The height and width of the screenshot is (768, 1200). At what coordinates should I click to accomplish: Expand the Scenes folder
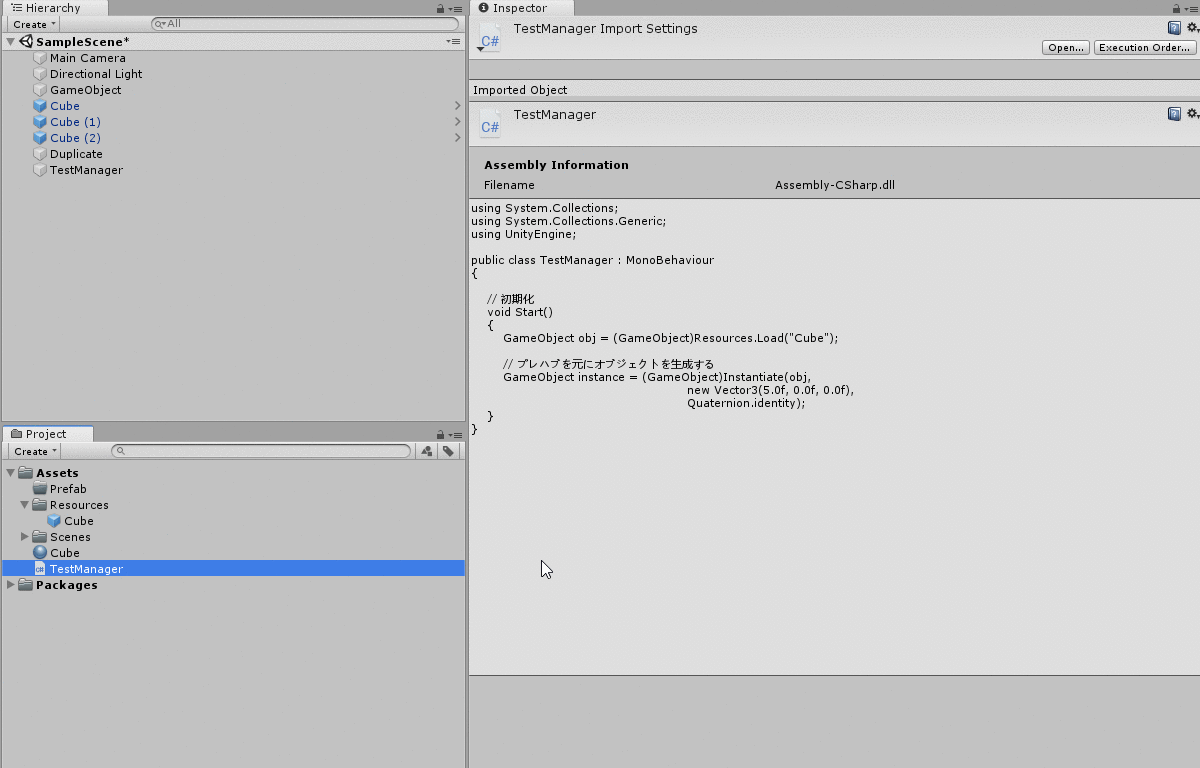coord(25,537)
